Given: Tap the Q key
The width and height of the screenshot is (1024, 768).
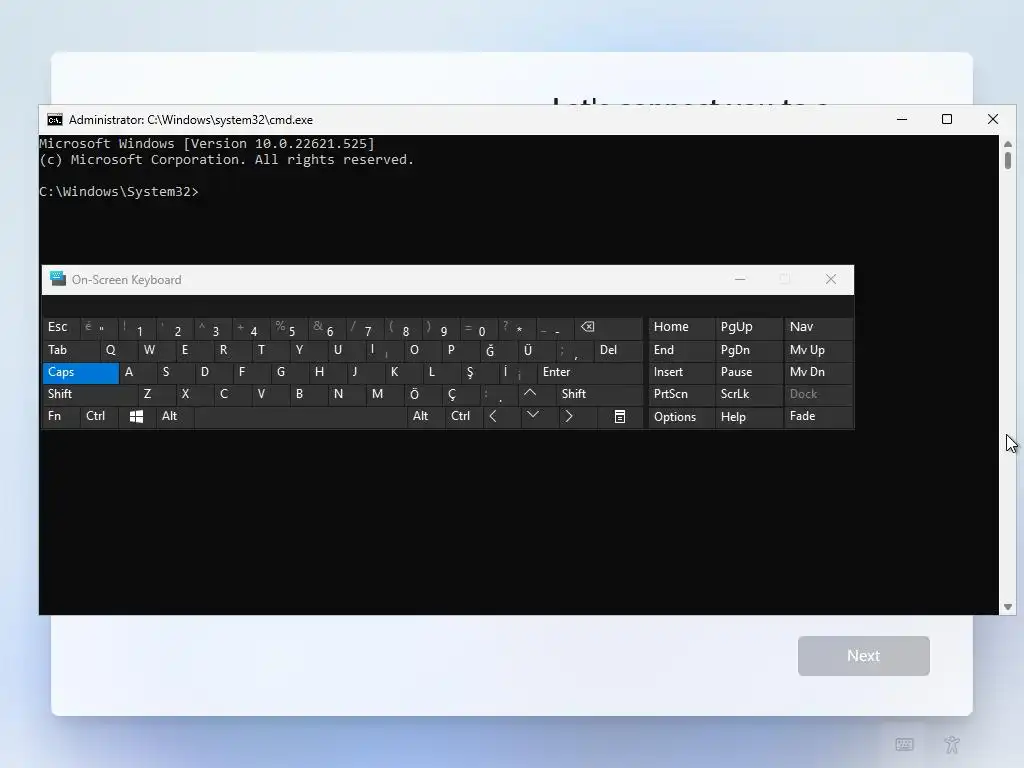Looking at the screenshot, I should tap(118, 350).
